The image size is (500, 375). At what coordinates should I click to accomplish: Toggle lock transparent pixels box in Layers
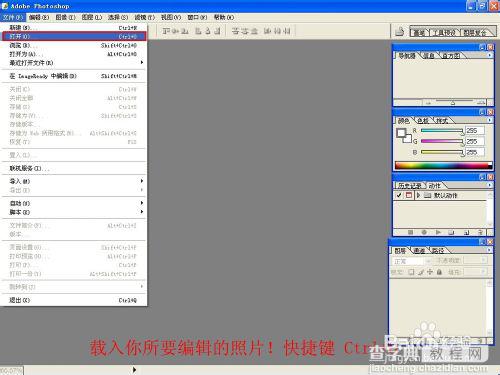click(x=411, y=272)
